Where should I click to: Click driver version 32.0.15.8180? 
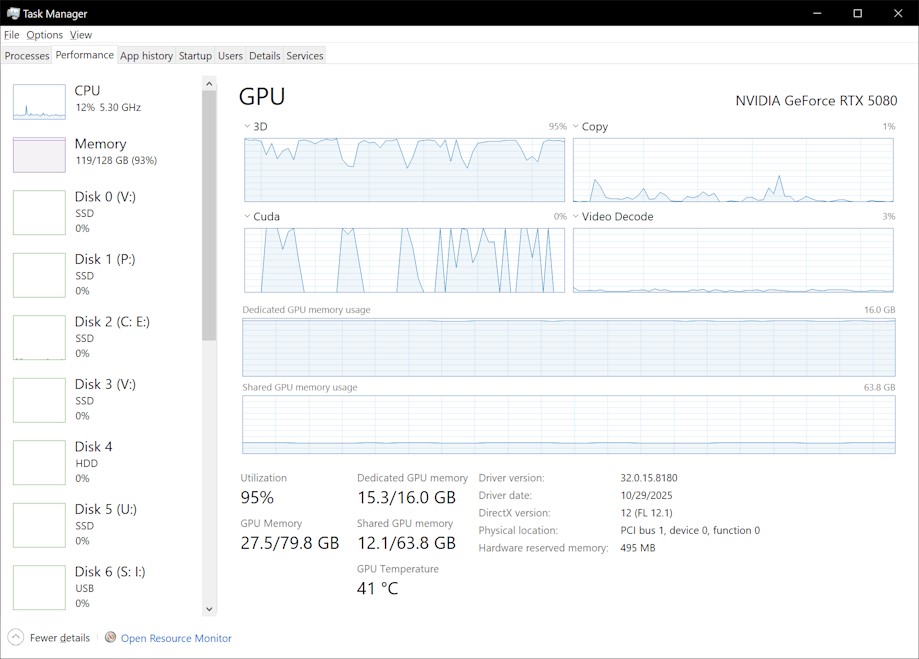(649, 478)
